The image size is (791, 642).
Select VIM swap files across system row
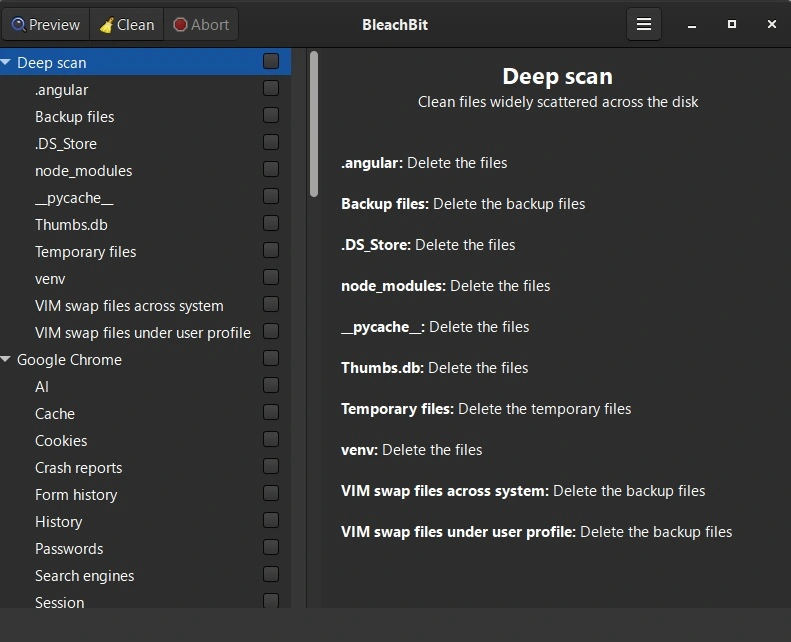coord(145,306)
